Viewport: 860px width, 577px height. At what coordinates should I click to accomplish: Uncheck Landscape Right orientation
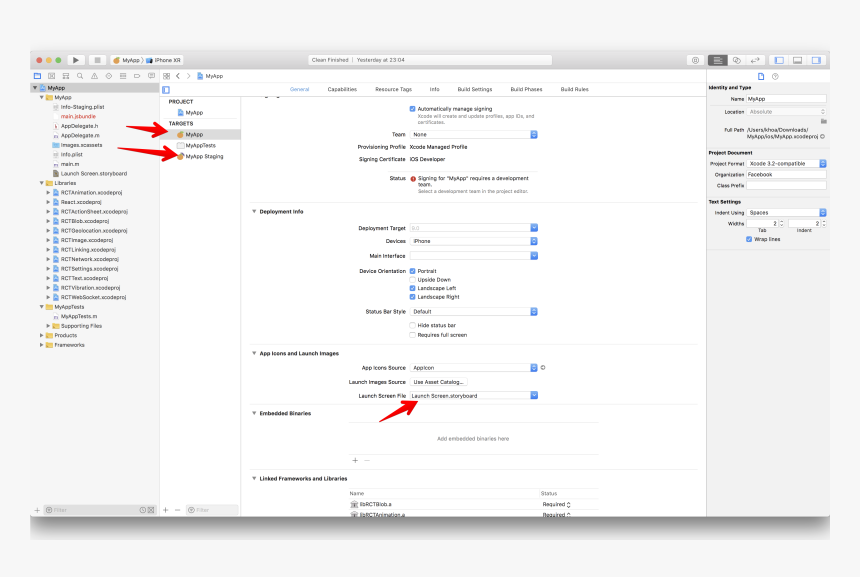[412, 297]
